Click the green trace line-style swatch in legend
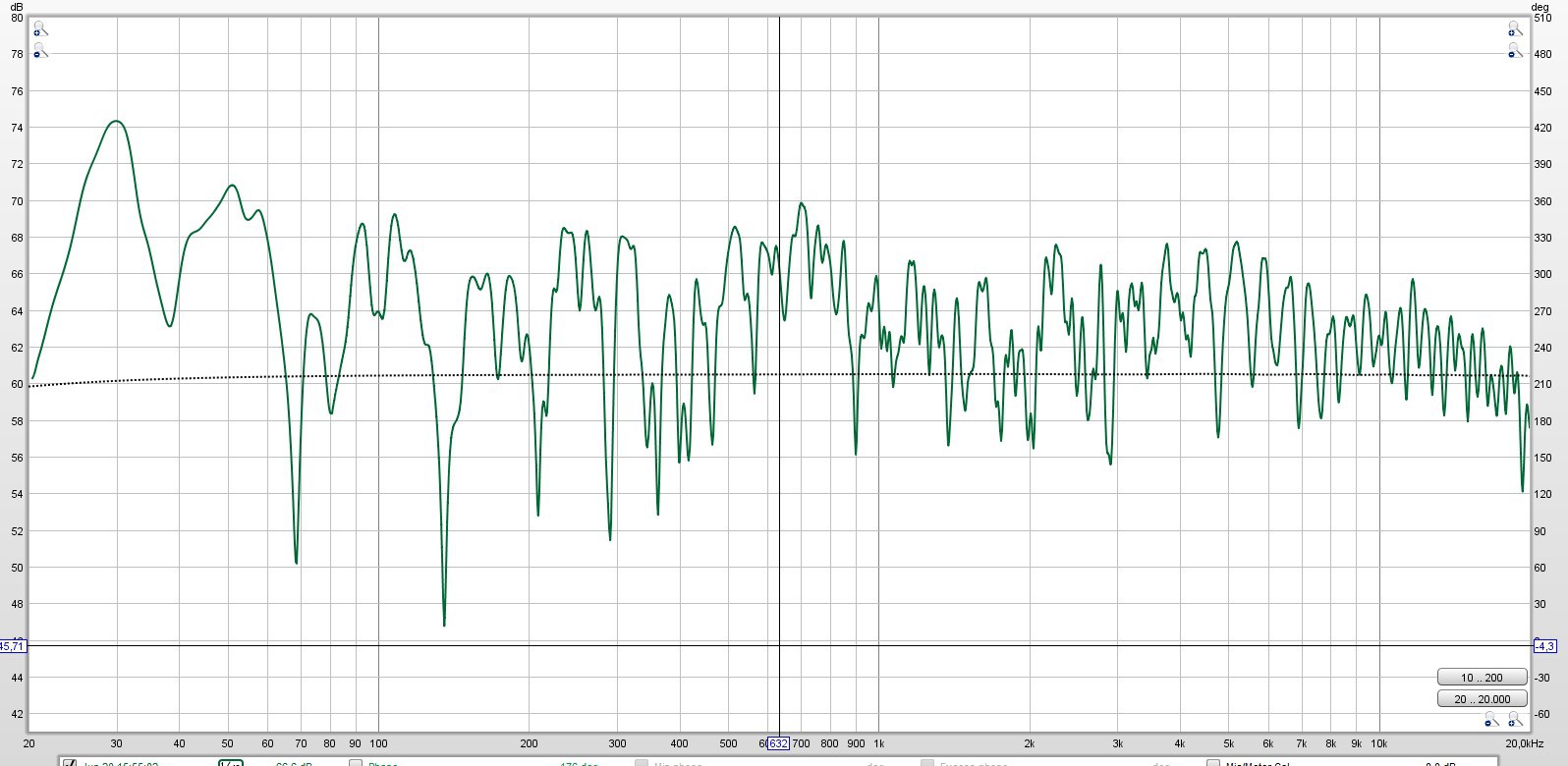This screenshot has height=766, width=1568. pyautogui.click(x=231, y=763)
